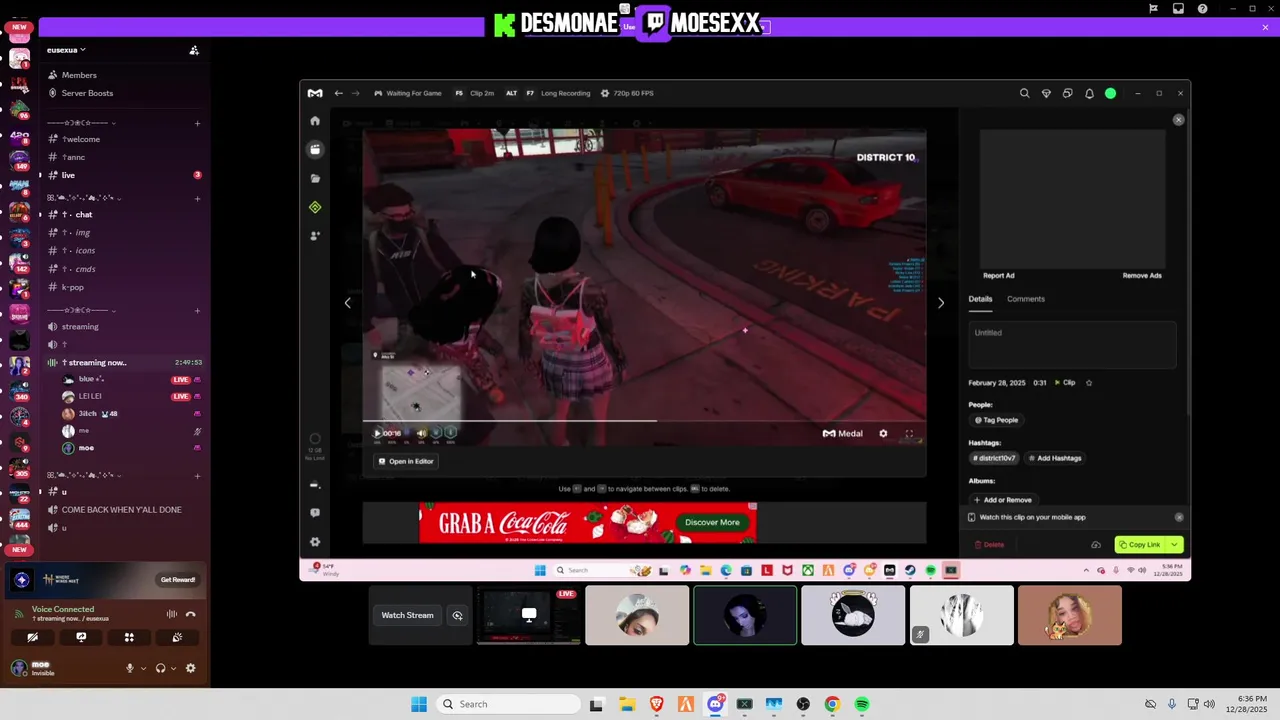The height and width of the screenshot is (720, 1280).
Task: Open Discord user settings gear
Action: tap(190, 668)
